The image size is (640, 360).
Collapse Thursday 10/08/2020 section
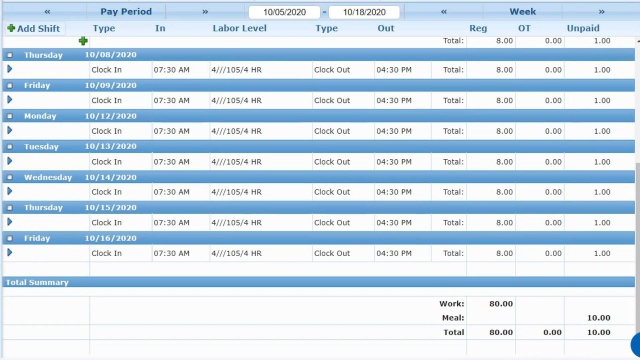point(10,55)
